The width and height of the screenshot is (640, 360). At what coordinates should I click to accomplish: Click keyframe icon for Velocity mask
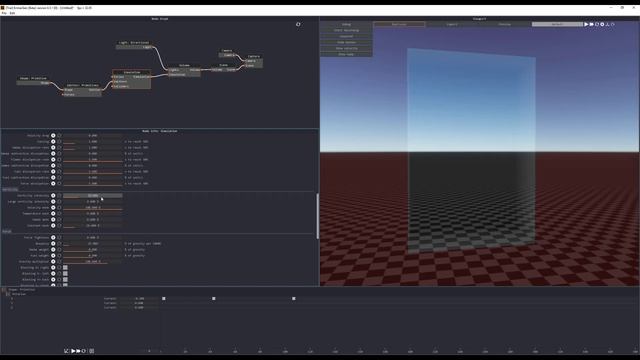[x=53, y=207]
